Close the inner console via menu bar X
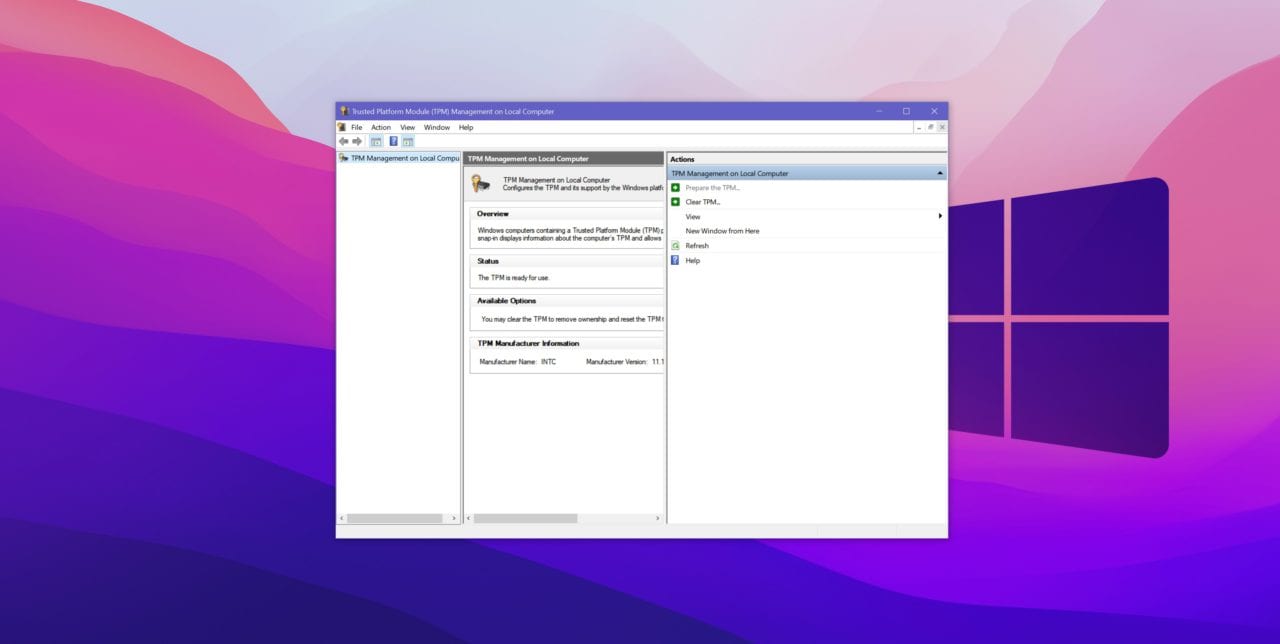 (x=941, y=127)
